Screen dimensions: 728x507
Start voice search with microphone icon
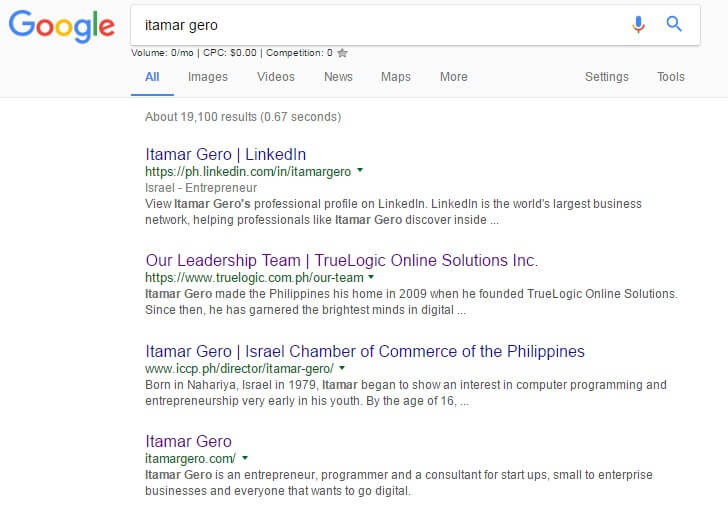638,24
